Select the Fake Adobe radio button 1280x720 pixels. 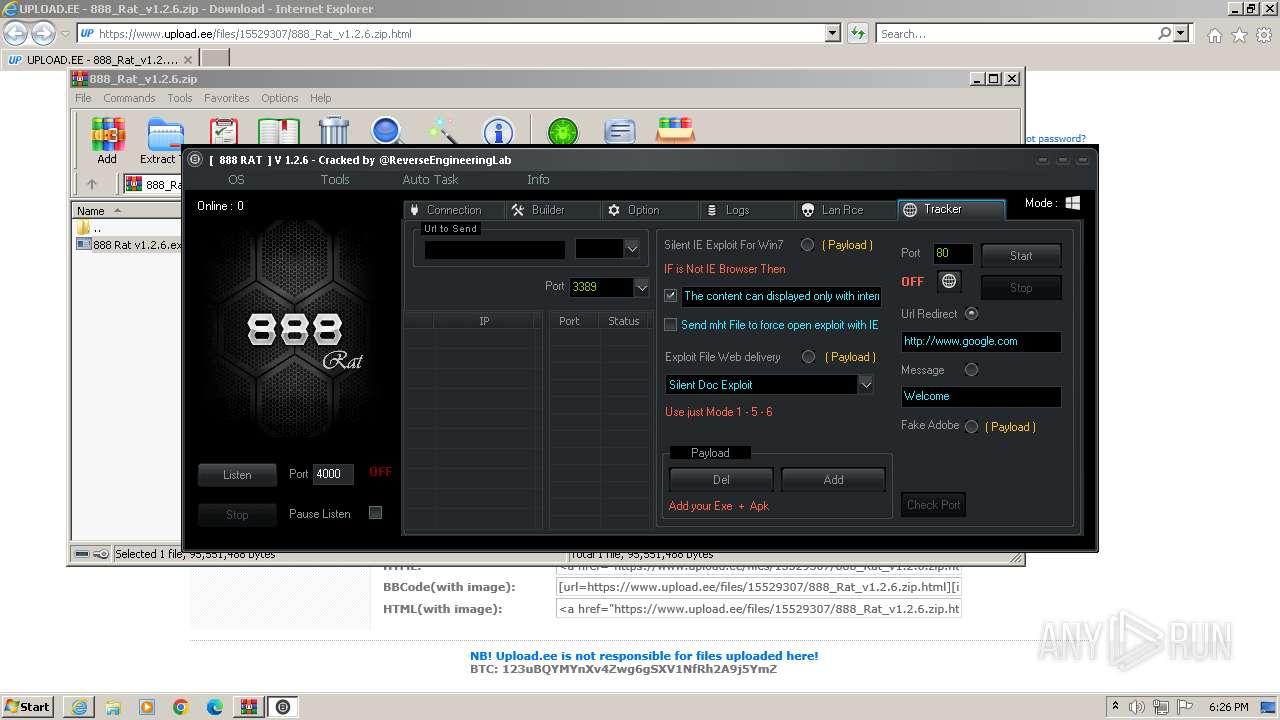pos(971,426)
